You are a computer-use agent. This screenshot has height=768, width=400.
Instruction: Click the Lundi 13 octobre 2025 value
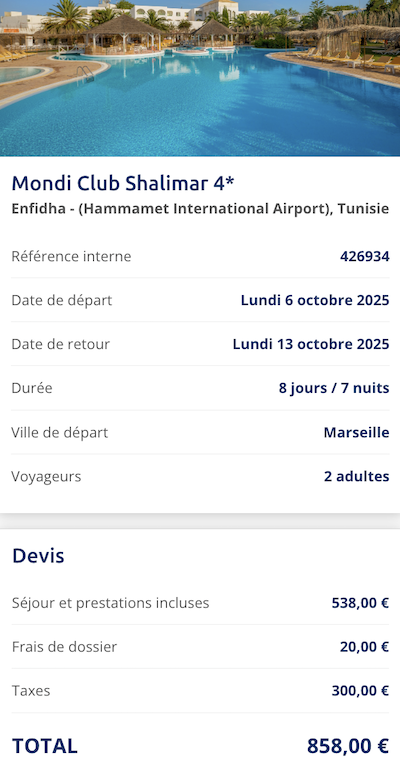pos(311,344)
